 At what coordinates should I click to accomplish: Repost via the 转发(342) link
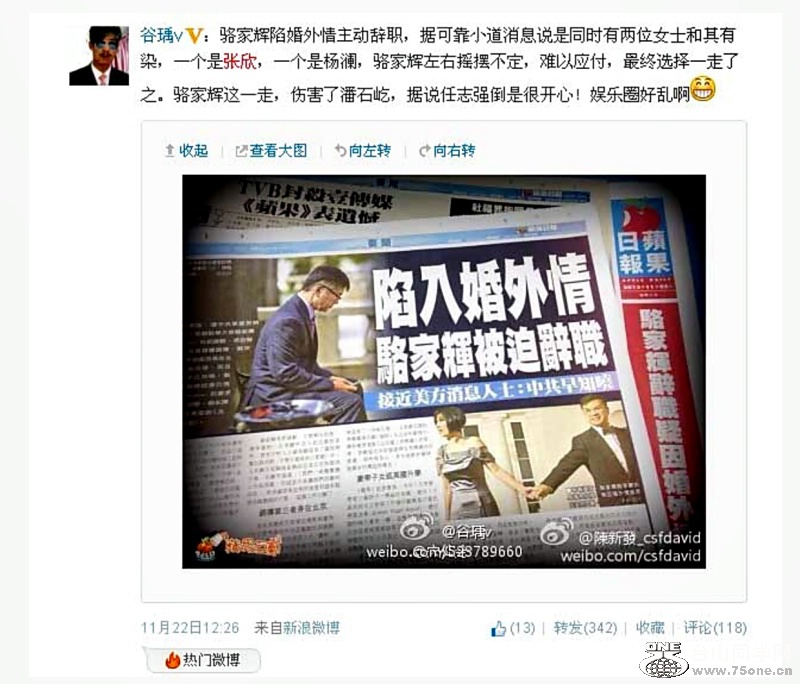point(585,628)
